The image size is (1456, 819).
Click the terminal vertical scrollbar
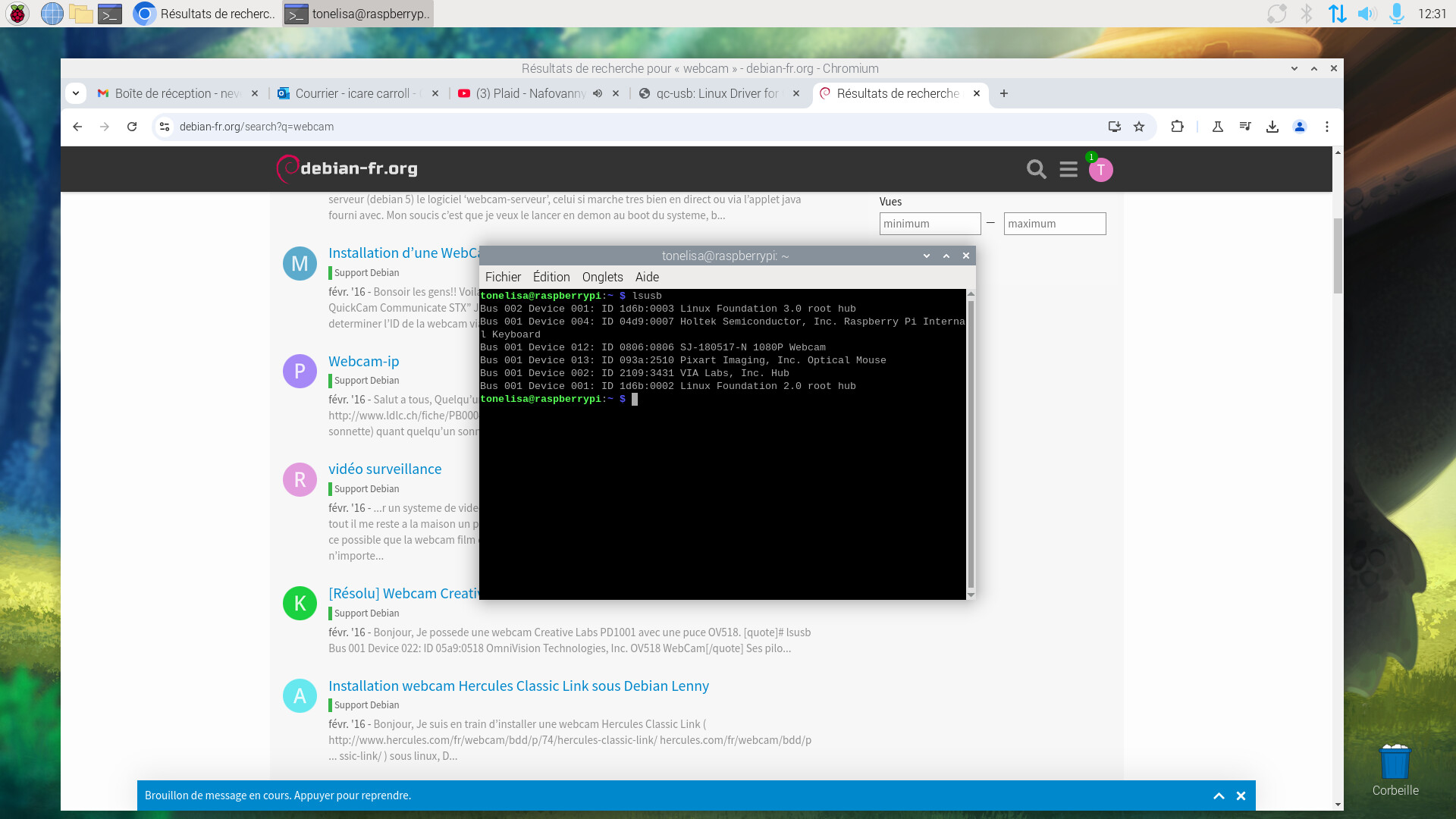coord(971,444)
